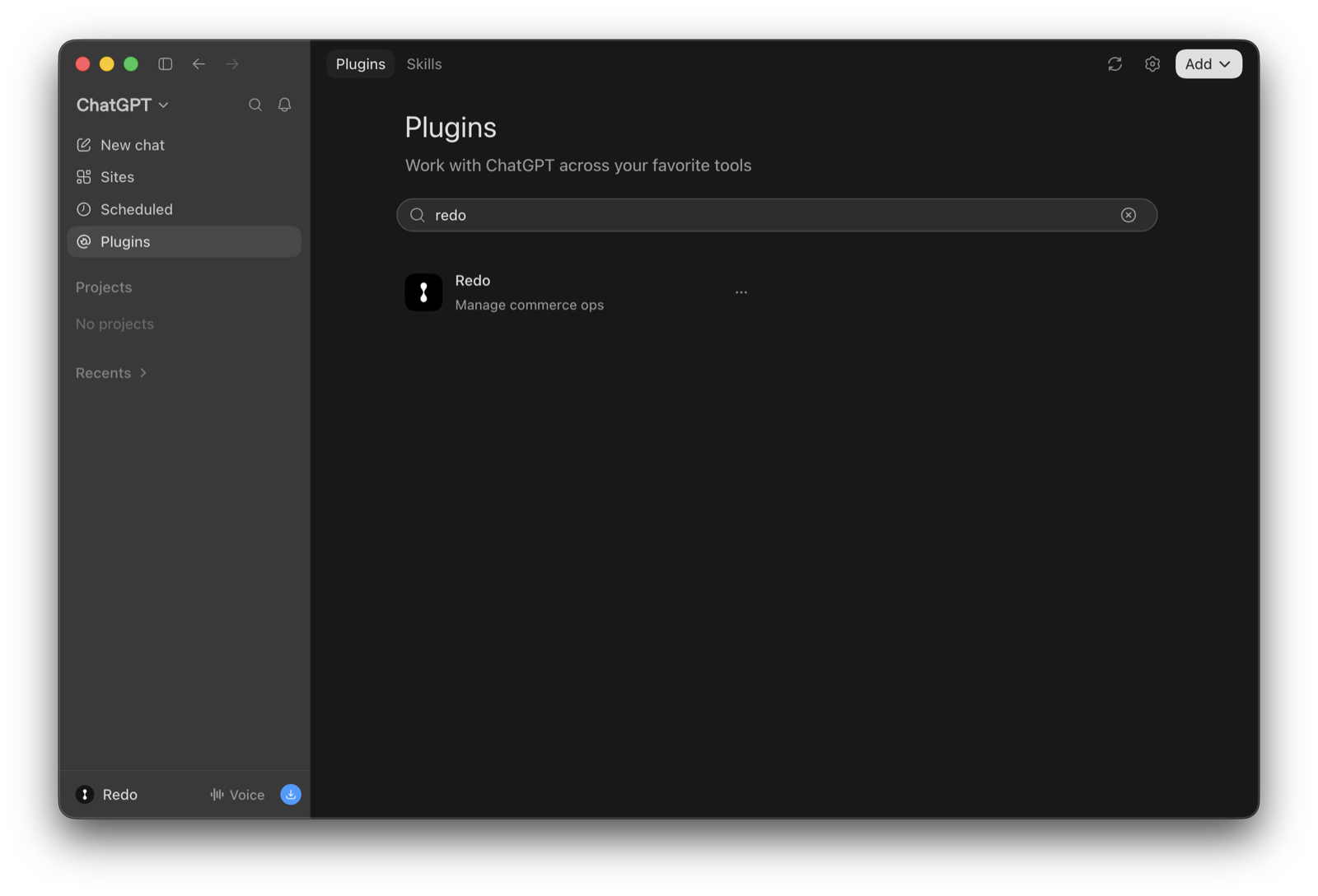
Task: Click the Redo plugin logo tile
Action: pos(423,292)
